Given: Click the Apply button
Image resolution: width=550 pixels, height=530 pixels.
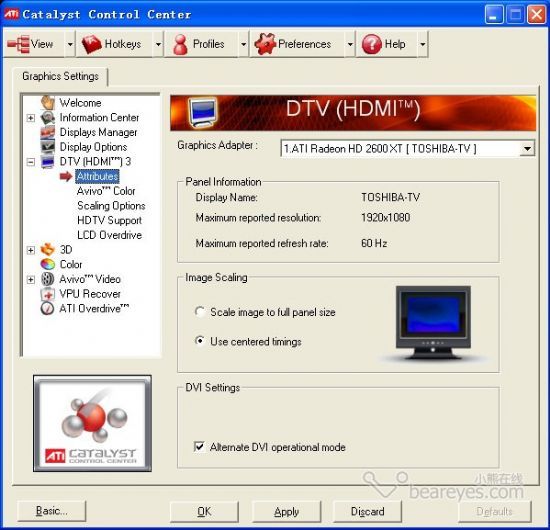Looking at the screenshot, I should [286, 512].
